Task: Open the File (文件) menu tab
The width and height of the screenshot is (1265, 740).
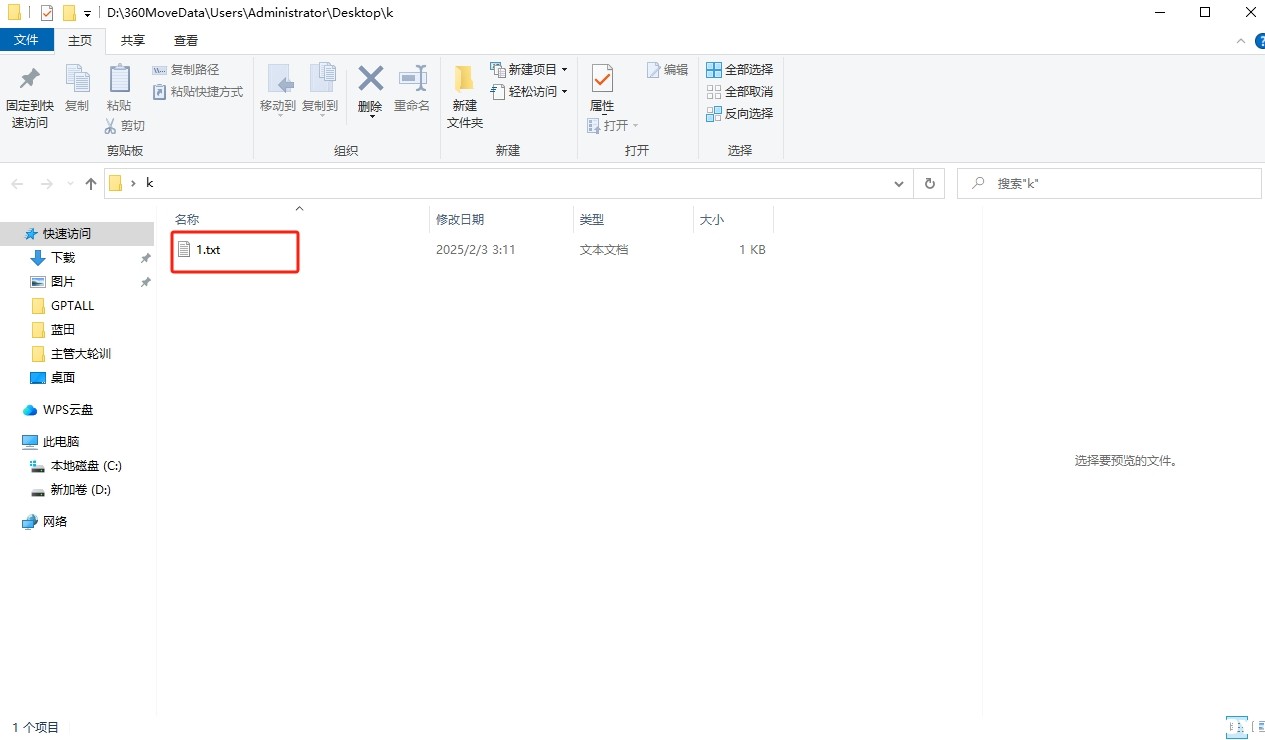Action: coord(27,40)
